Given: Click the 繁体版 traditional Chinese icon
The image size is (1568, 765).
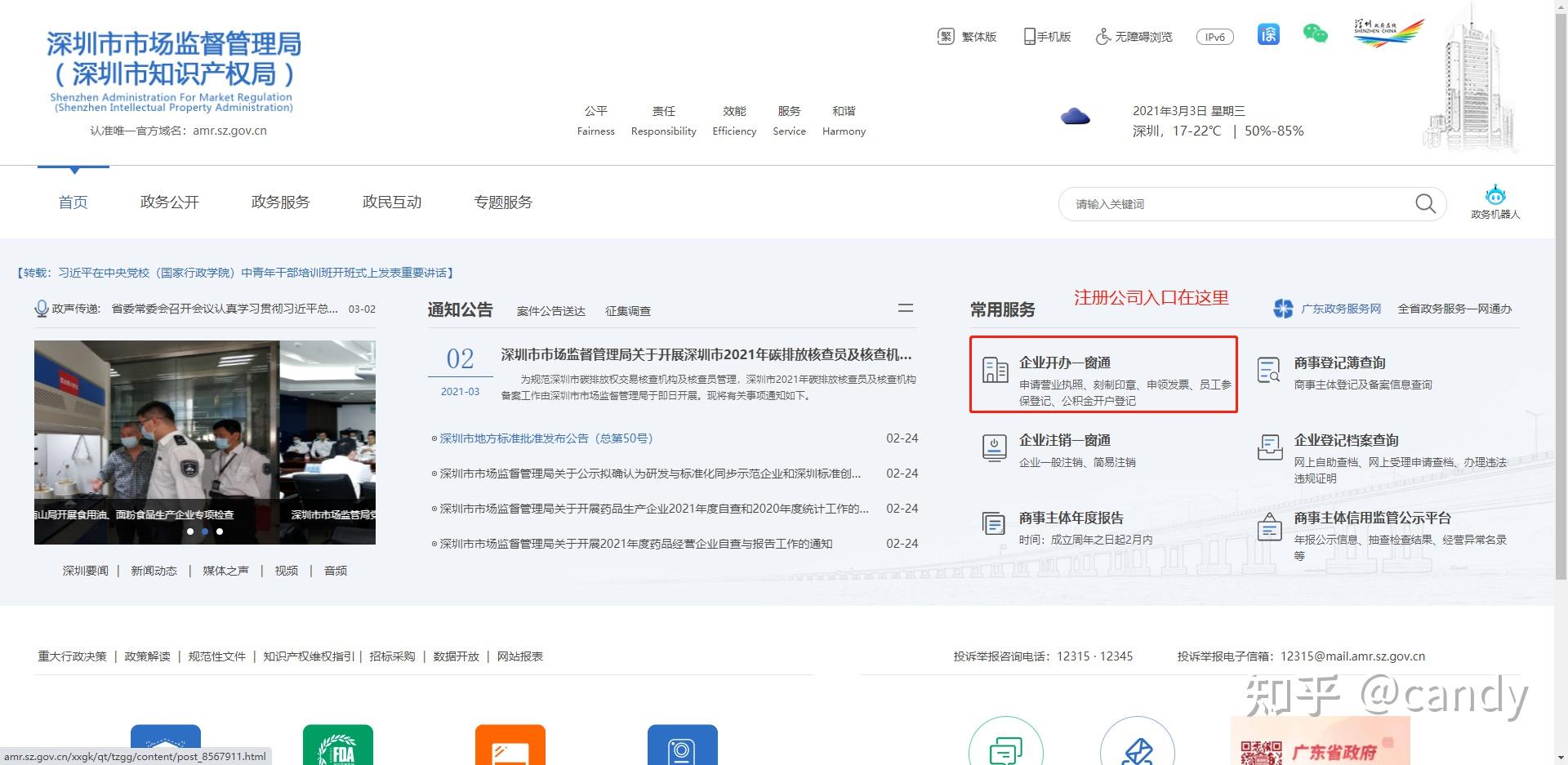Looking at the screenshot, I should pos(946,36).
